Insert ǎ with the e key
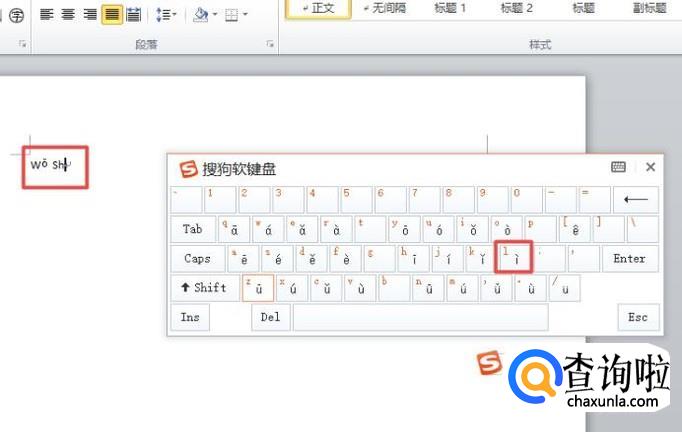The image size is (682, 432). point(302,229)
